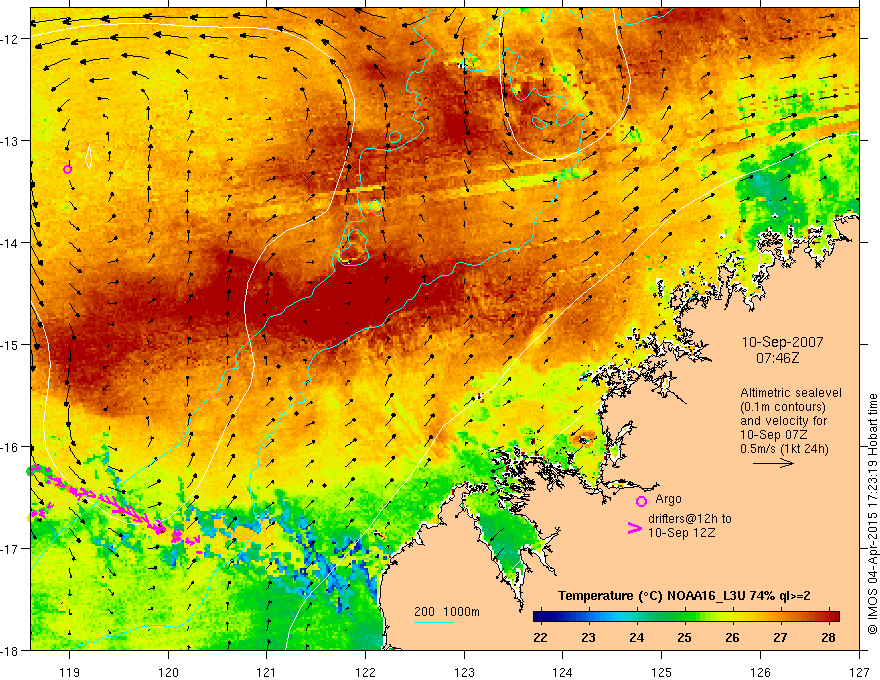Click the longitude axis label 127
Screen dimensions: 880x680
coord(859,672)
